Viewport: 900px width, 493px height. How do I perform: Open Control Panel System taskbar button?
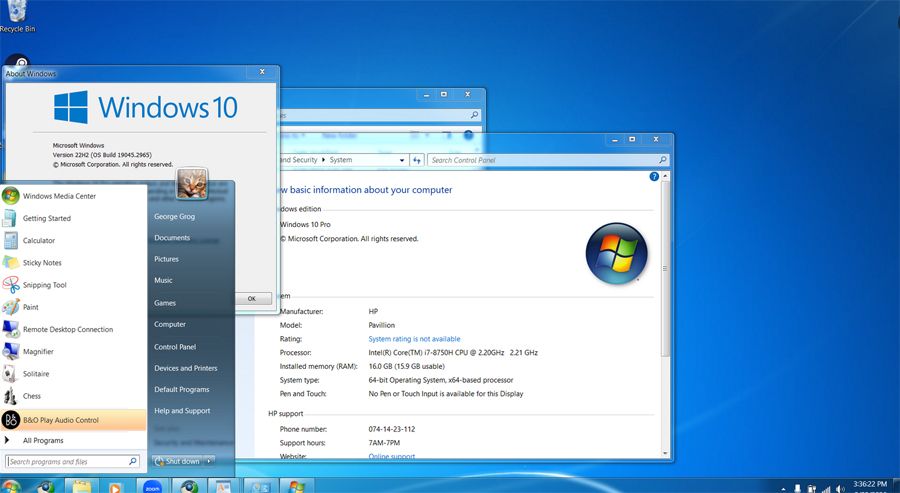point(259,487)
